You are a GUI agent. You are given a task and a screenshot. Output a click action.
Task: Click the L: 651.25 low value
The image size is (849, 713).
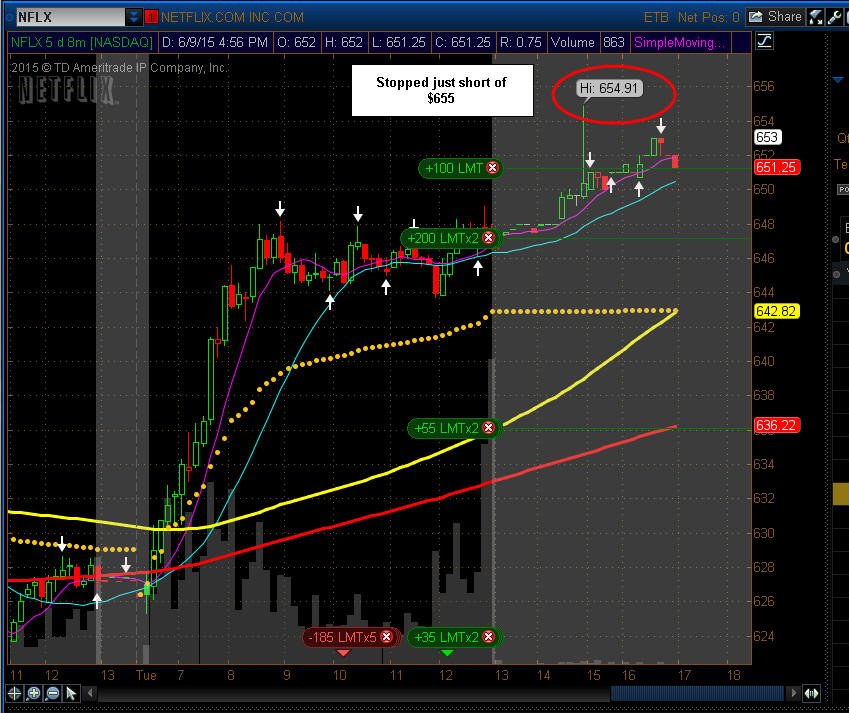click(399, 42)
